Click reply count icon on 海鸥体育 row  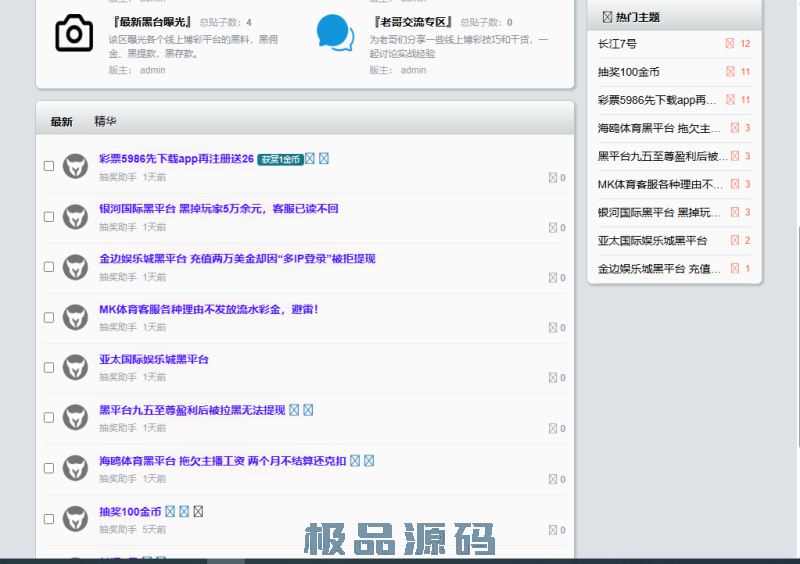point(553,479)
